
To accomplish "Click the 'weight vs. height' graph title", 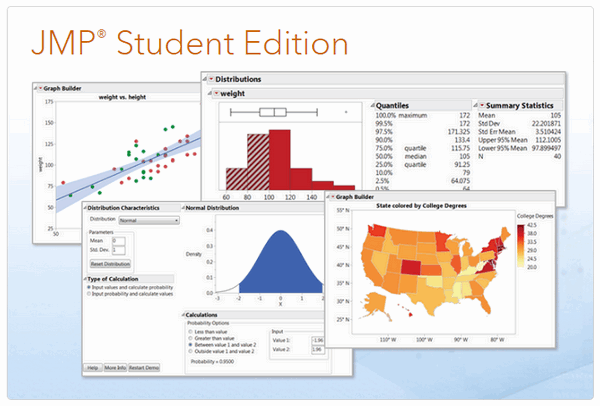I will (x=122, y=97).
